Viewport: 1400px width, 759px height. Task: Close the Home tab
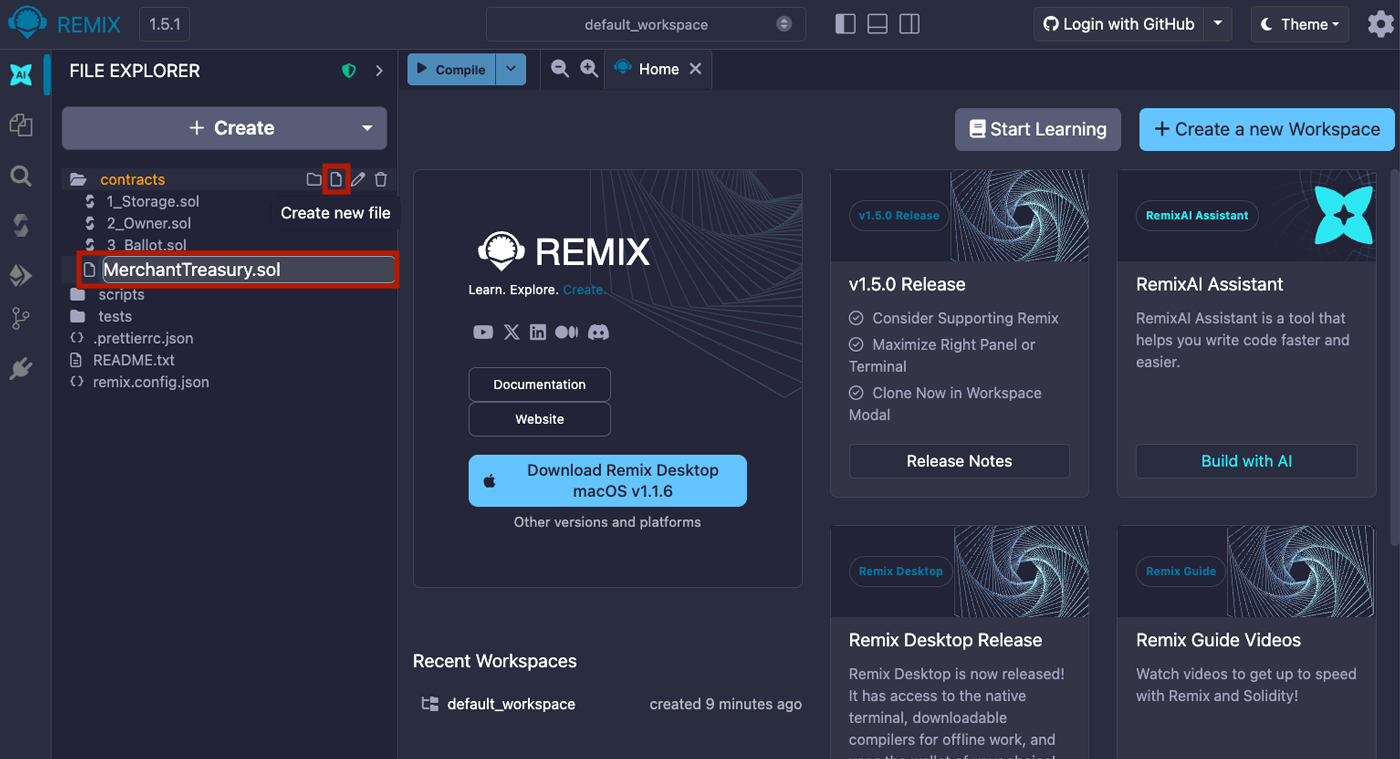tap(695, 69)
